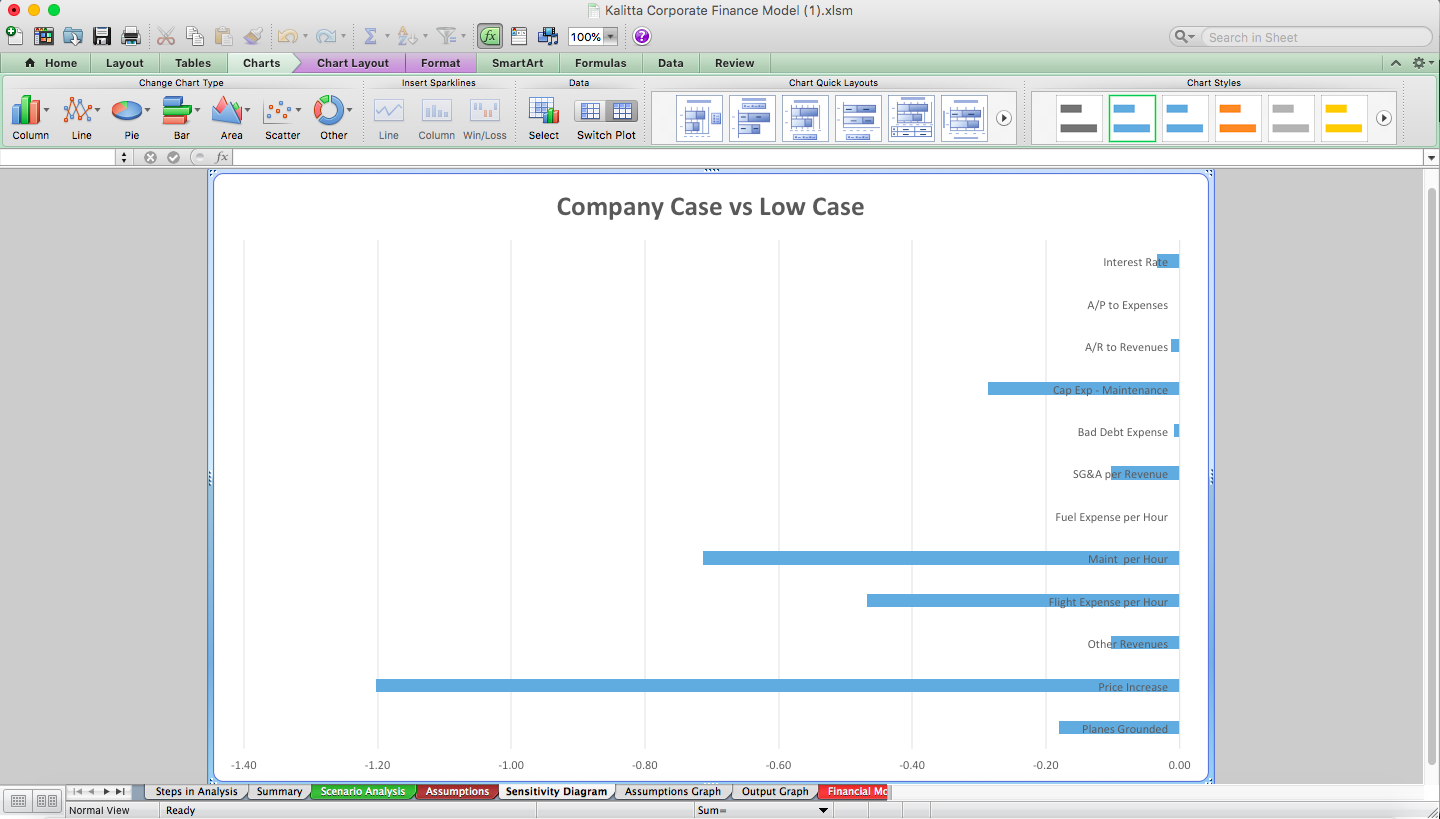Click the print icon

tap(131, 36)
